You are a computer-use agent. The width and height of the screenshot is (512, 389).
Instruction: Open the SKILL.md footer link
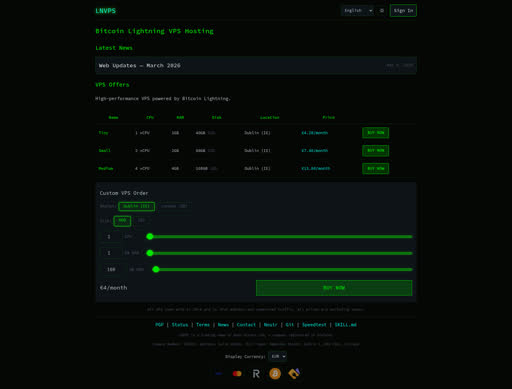click(345, 325)
